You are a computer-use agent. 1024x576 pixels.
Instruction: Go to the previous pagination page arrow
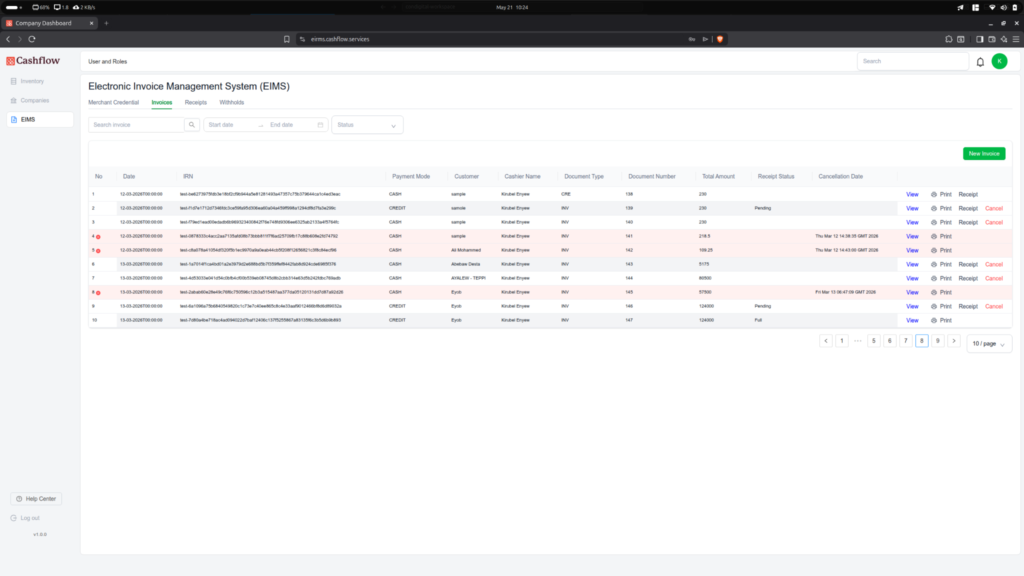click(x=825, y=341)
